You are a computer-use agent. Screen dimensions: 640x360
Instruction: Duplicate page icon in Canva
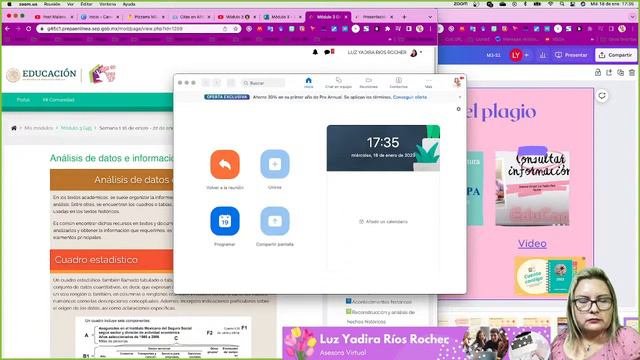[620, 73]
